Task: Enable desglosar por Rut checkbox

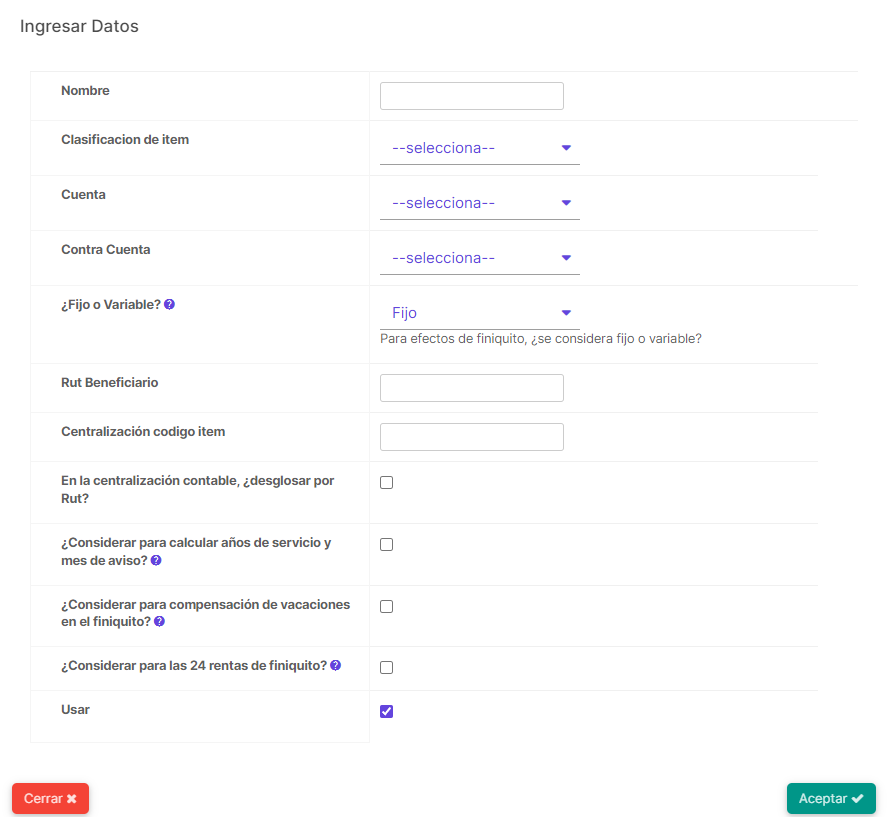Action: (386, 482)
